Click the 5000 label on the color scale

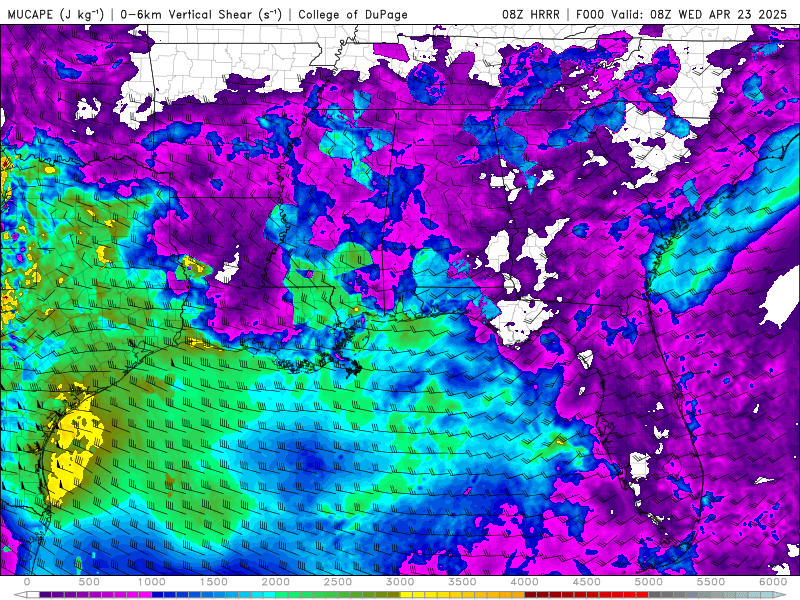coord(649,582)
